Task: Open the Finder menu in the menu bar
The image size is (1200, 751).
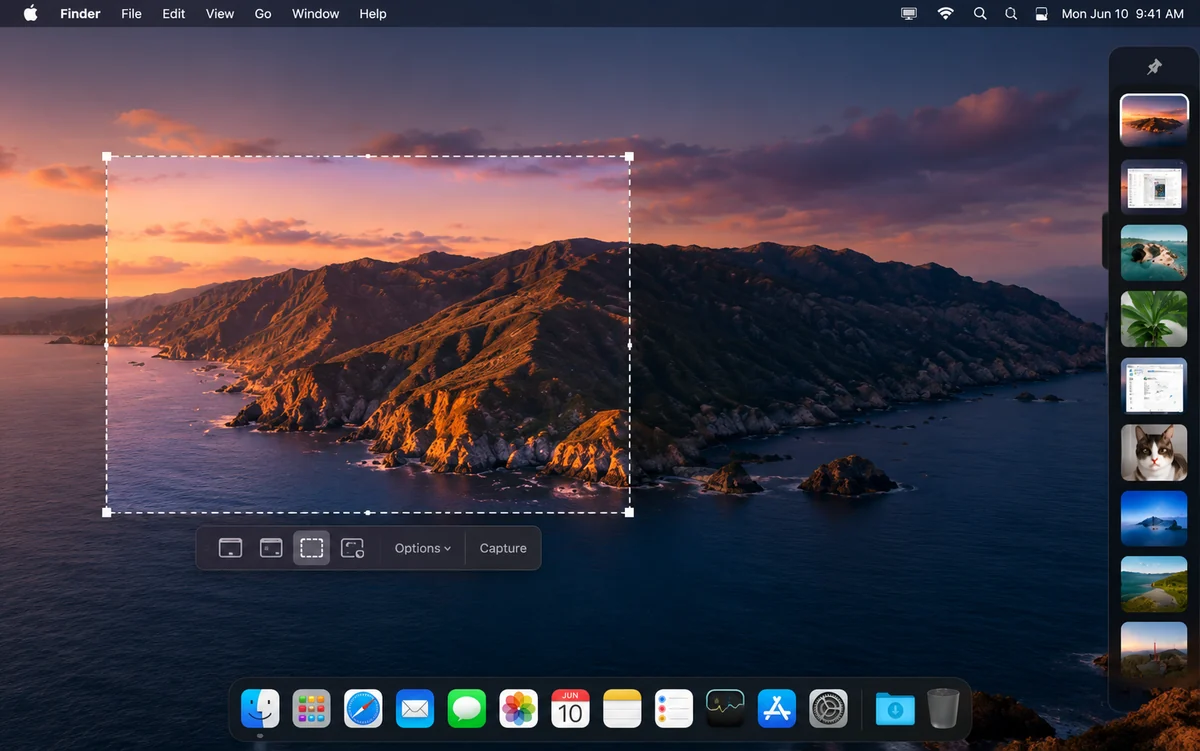Action: (x=80, y=14)
